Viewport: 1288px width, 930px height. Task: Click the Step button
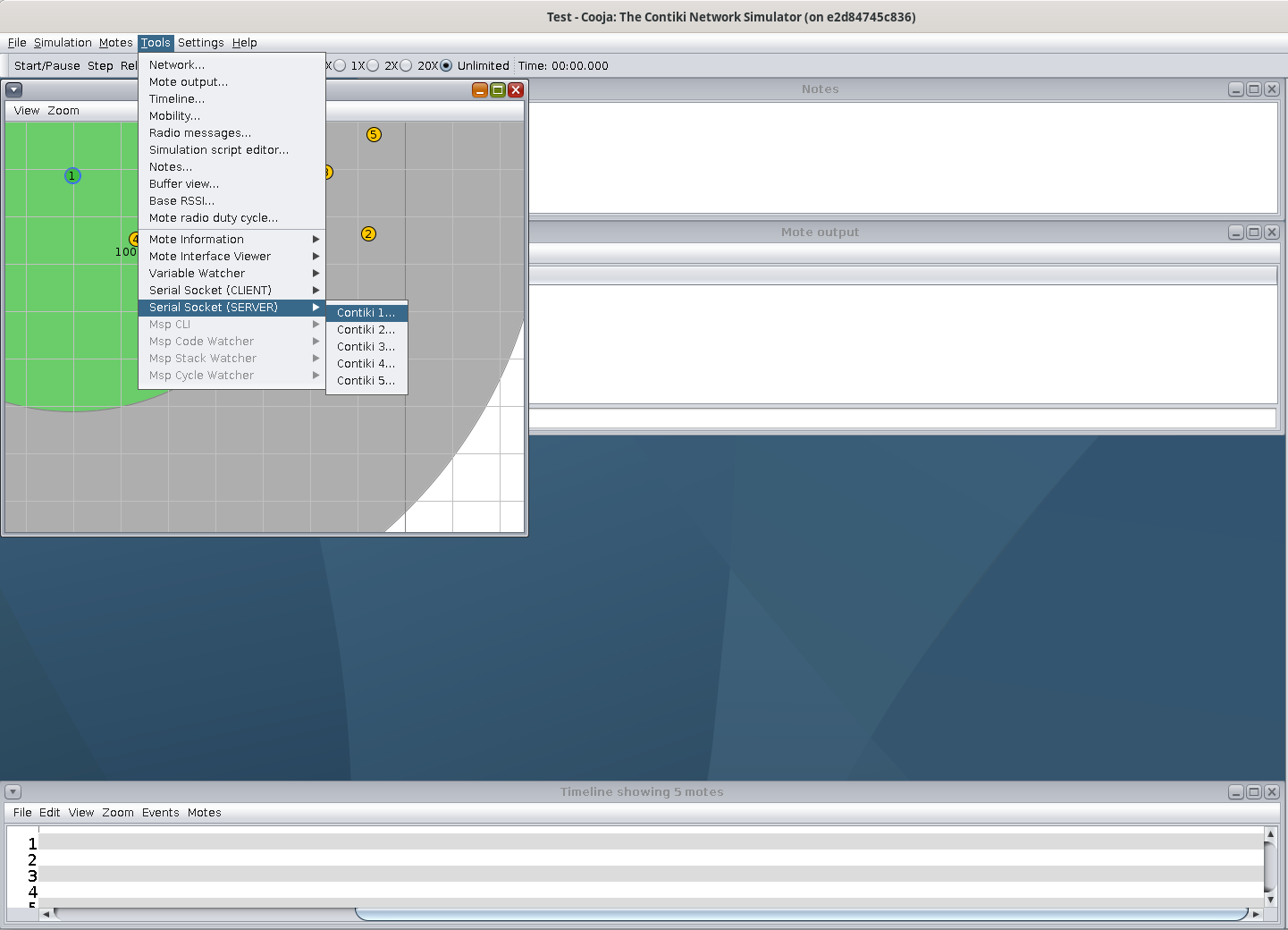[100, 66]
